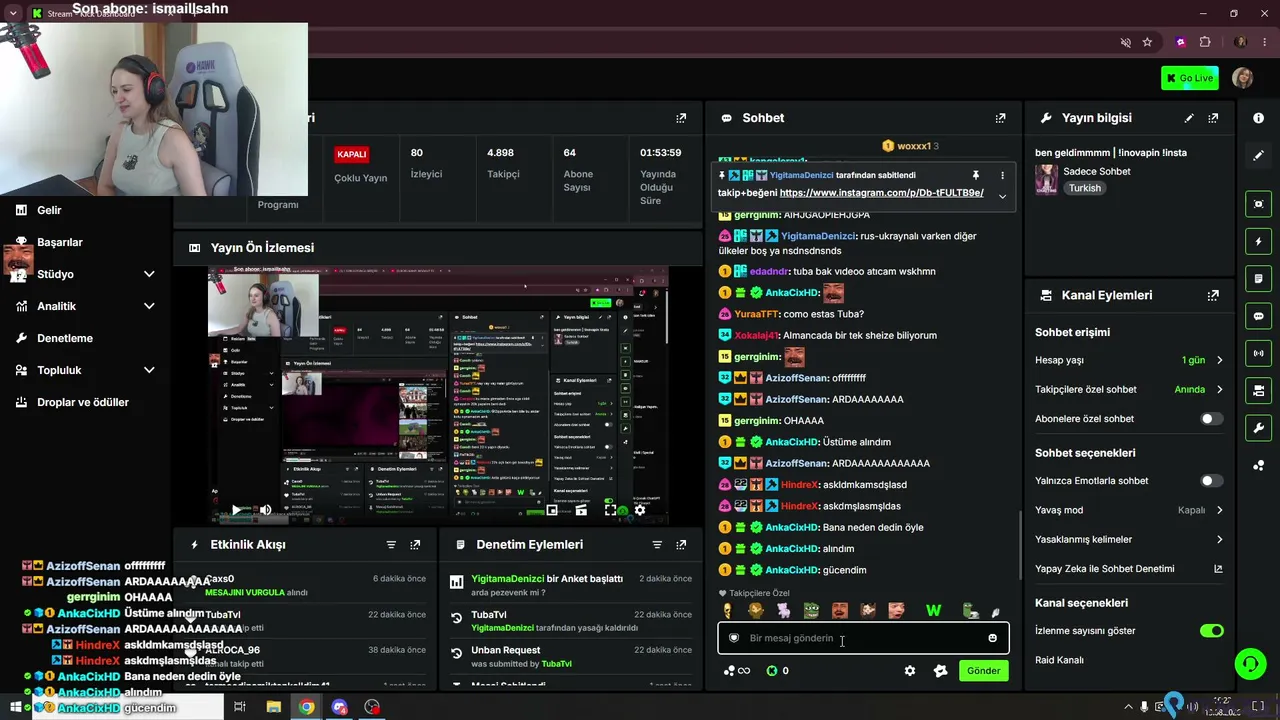Click the stream preview video thumbnail

click(438, 396)
